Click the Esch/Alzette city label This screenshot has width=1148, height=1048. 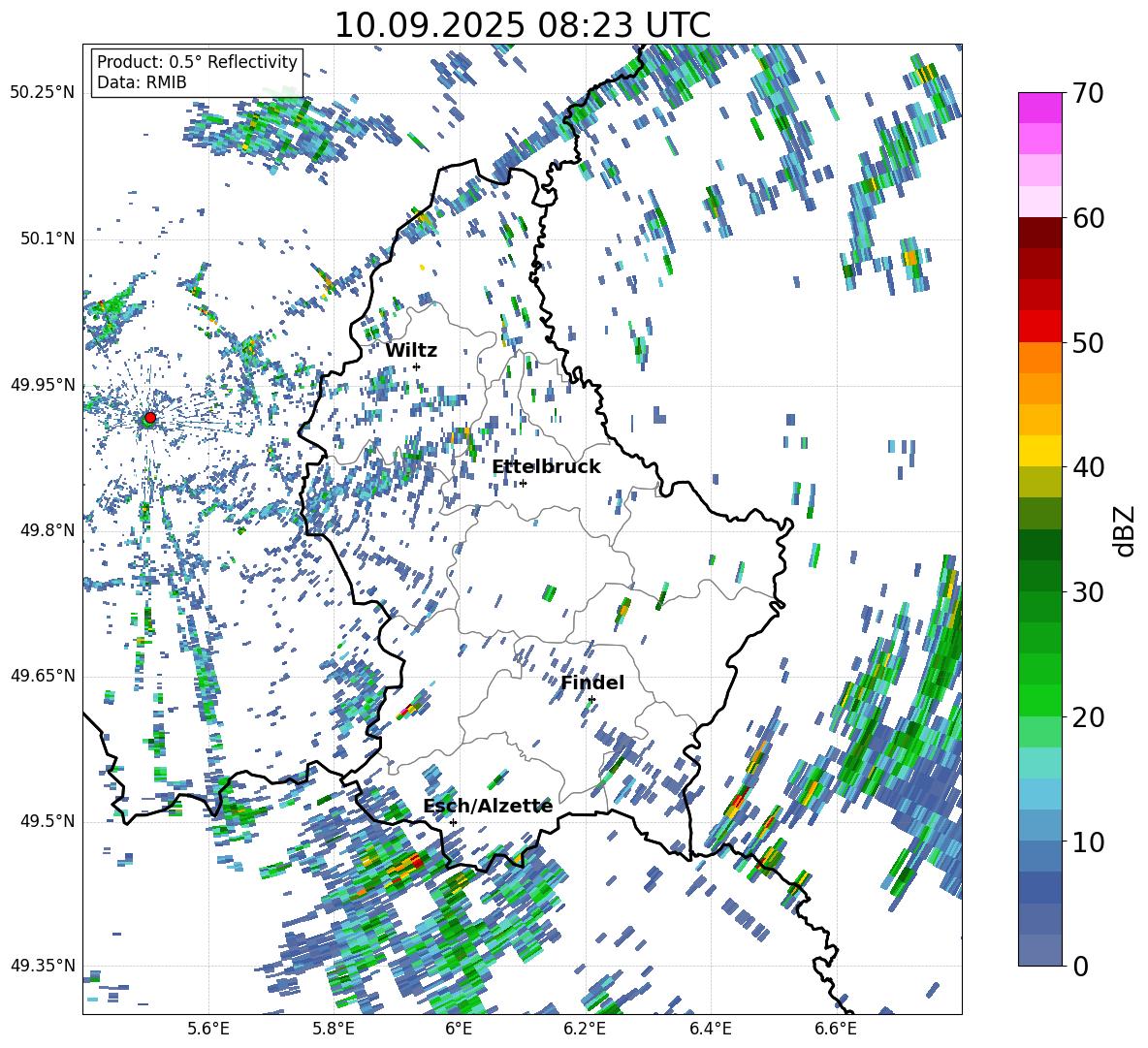[x=488, y=806]
